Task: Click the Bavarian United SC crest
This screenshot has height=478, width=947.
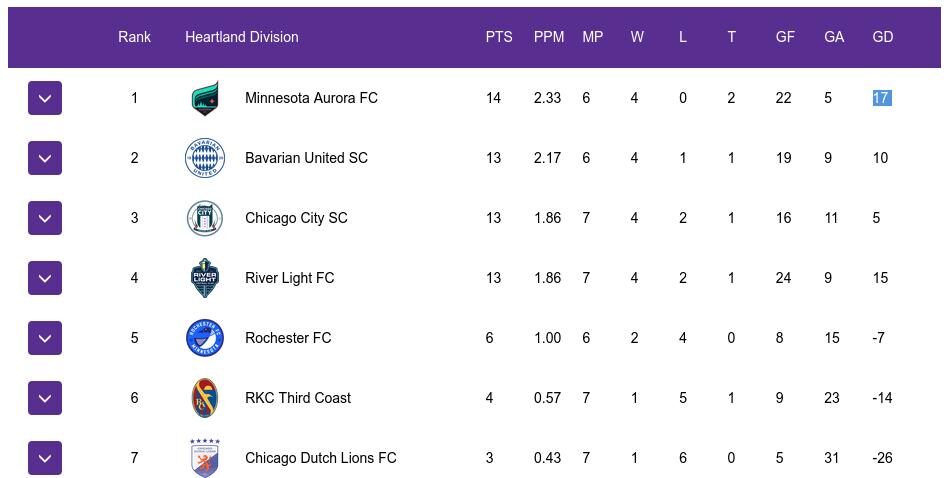Action: tap(205, 158)
